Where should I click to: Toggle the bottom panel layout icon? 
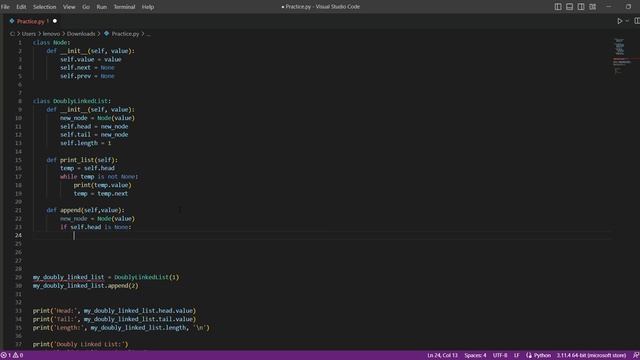(x=569, y=7)
